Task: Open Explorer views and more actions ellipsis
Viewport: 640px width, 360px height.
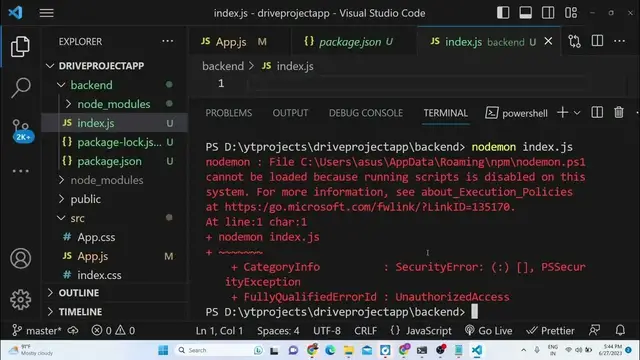Action: 167,41
